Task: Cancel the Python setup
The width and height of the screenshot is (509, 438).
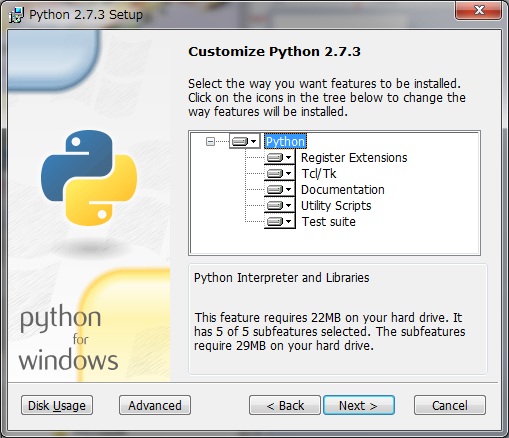Action: (x=450, y=405)
